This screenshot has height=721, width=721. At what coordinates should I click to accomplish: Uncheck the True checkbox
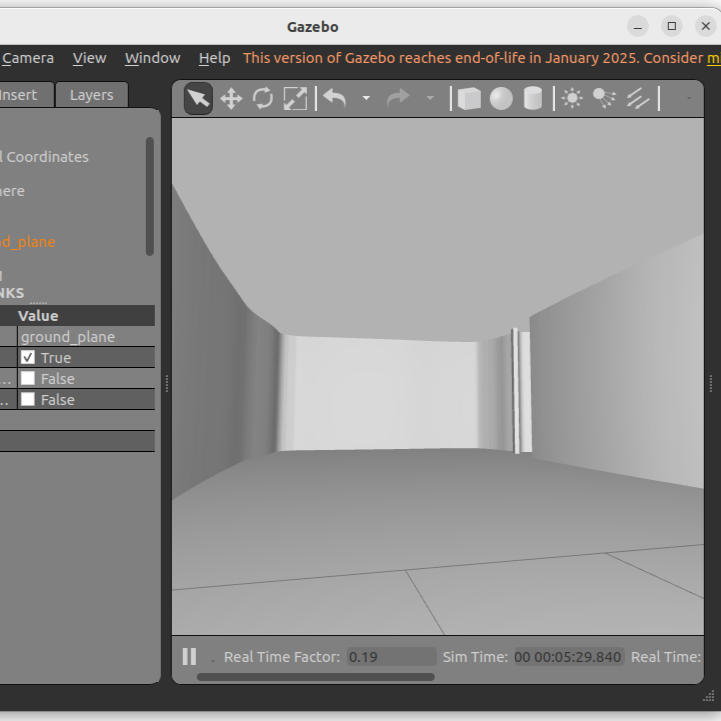tap(28, 358)
